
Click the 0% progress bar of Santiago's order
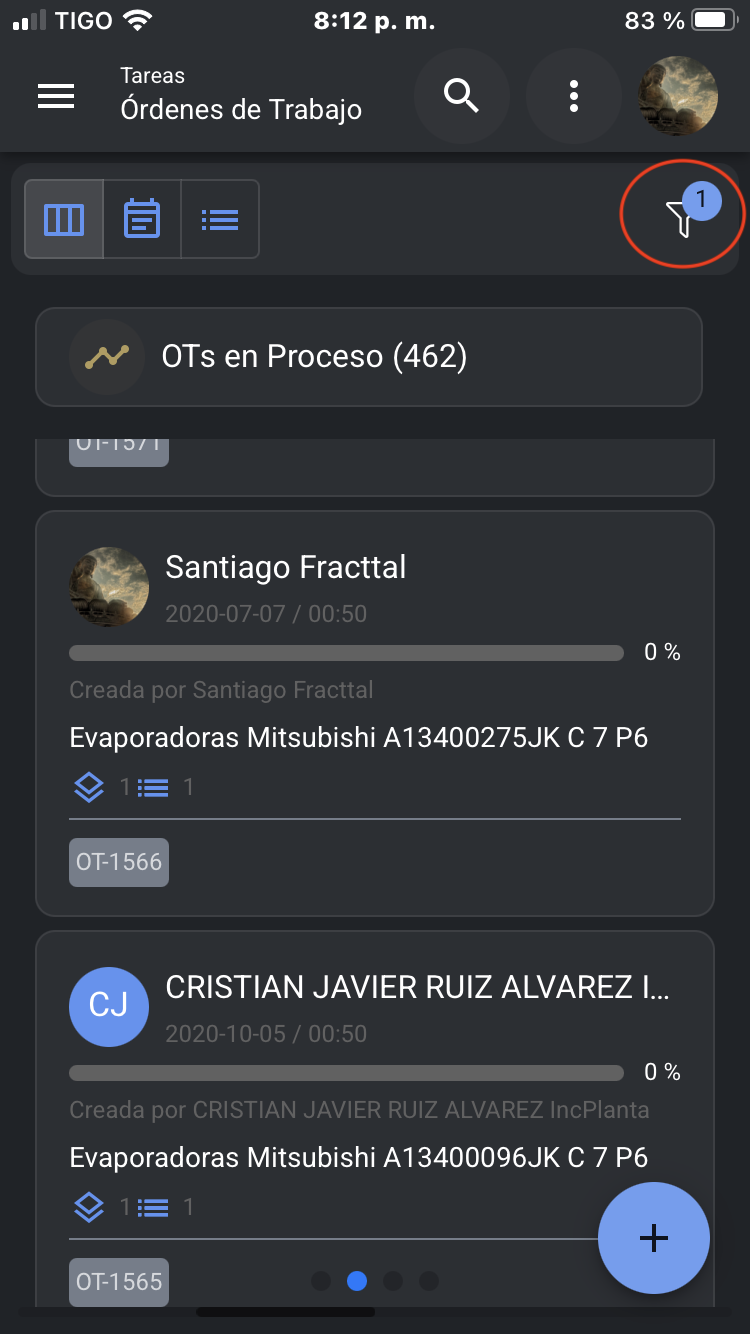point(346,653)
